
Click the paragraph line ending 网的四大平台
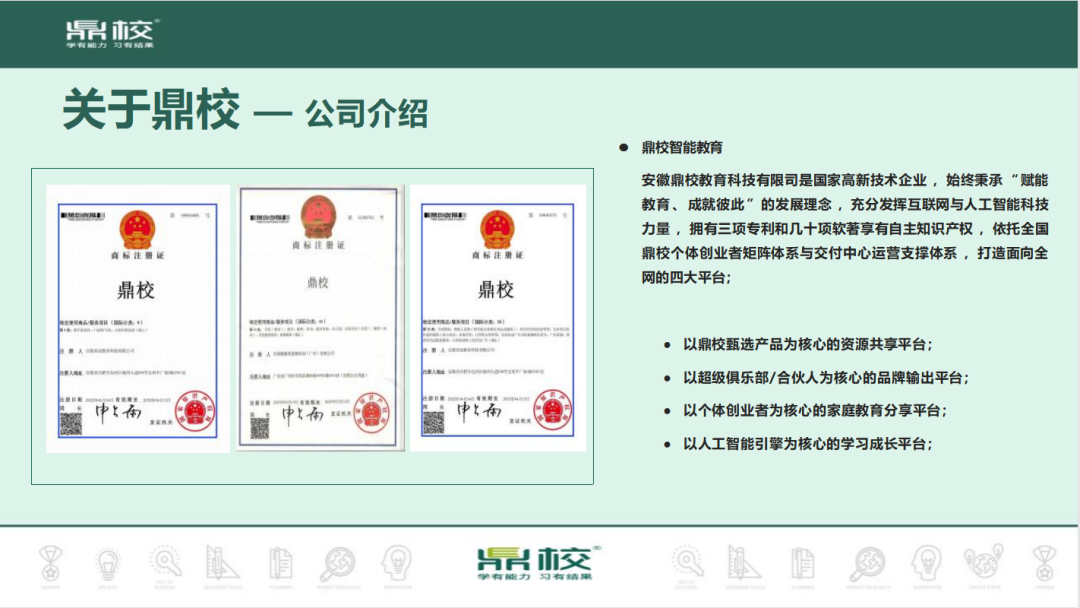[x=686, y=277]
